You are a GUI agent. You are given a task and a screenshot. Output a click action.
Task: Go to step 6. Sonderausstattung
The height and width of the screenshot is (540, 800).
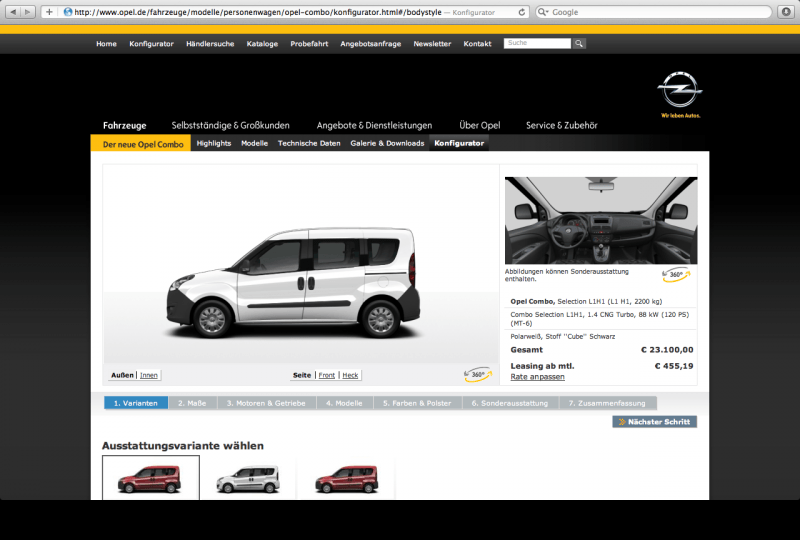(510, 403)
